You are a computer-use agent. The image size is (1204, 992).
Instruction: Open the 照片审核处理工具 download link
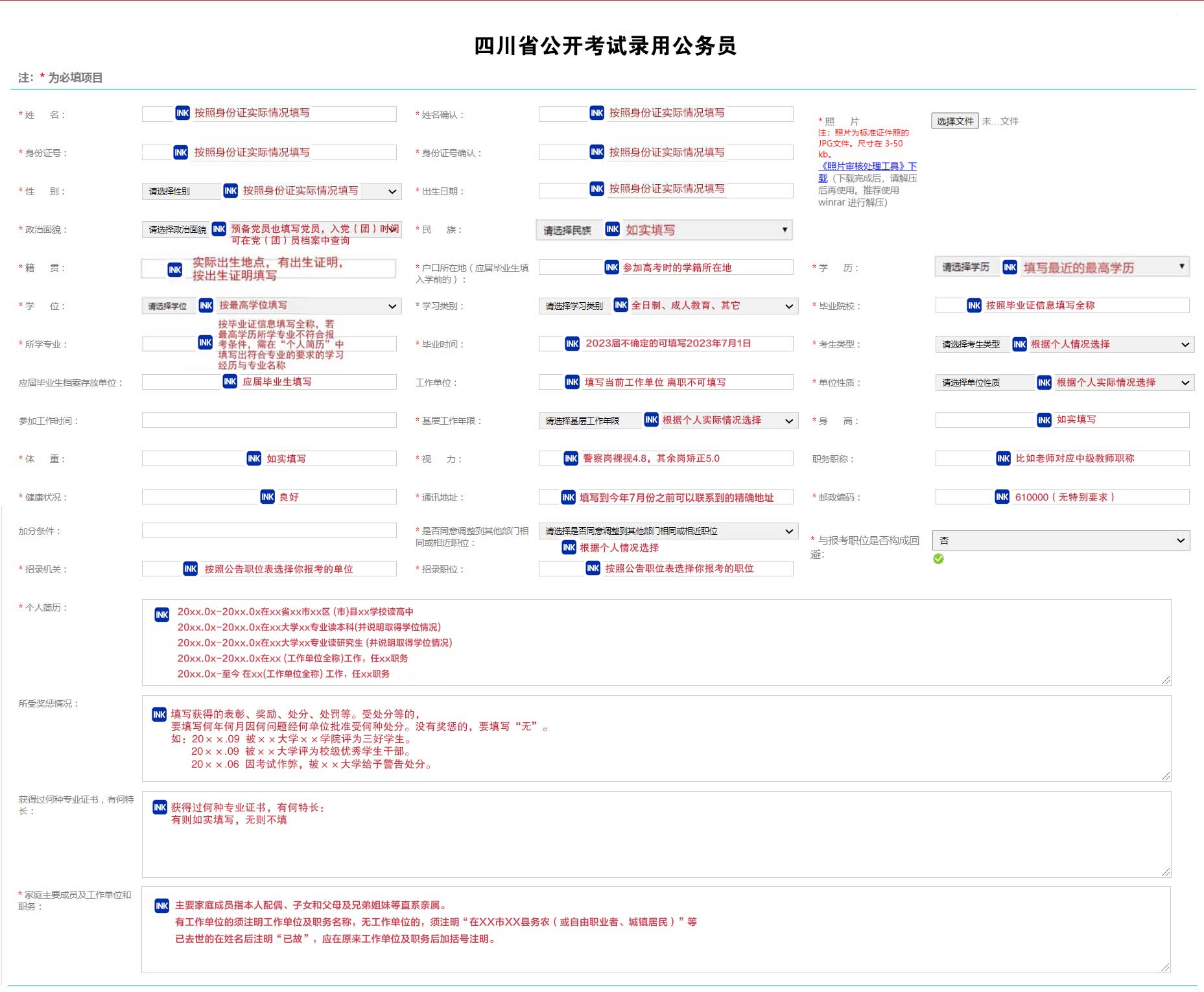[868, 166]
